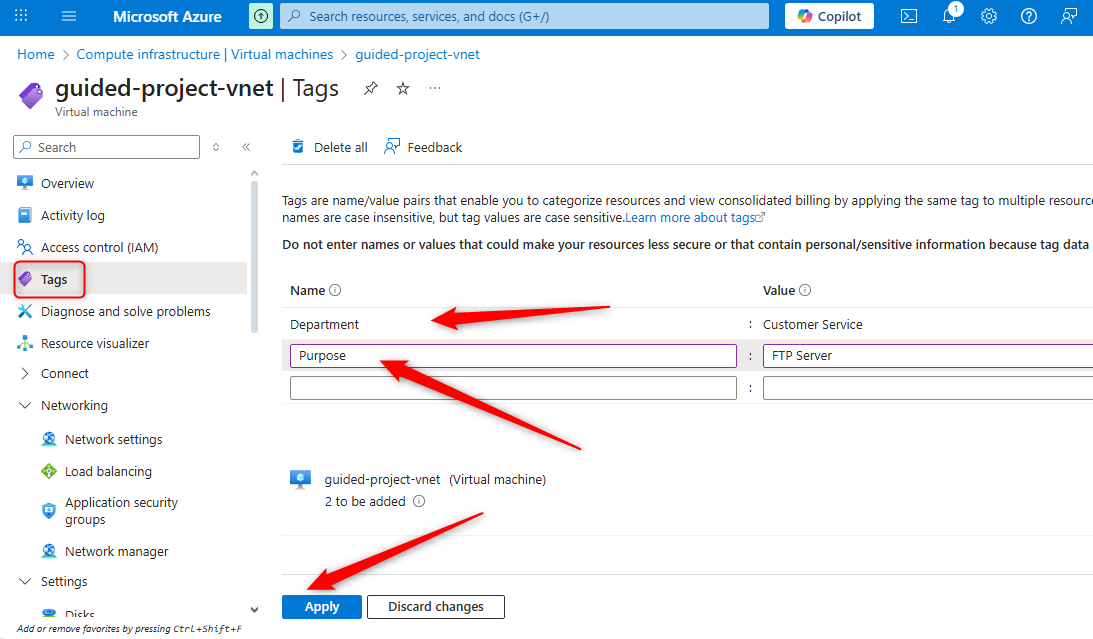The height and width of the screenshot is (639, 1093).
Task: Click the purple tag icon by page title
Action: click(x=31, y=95)
